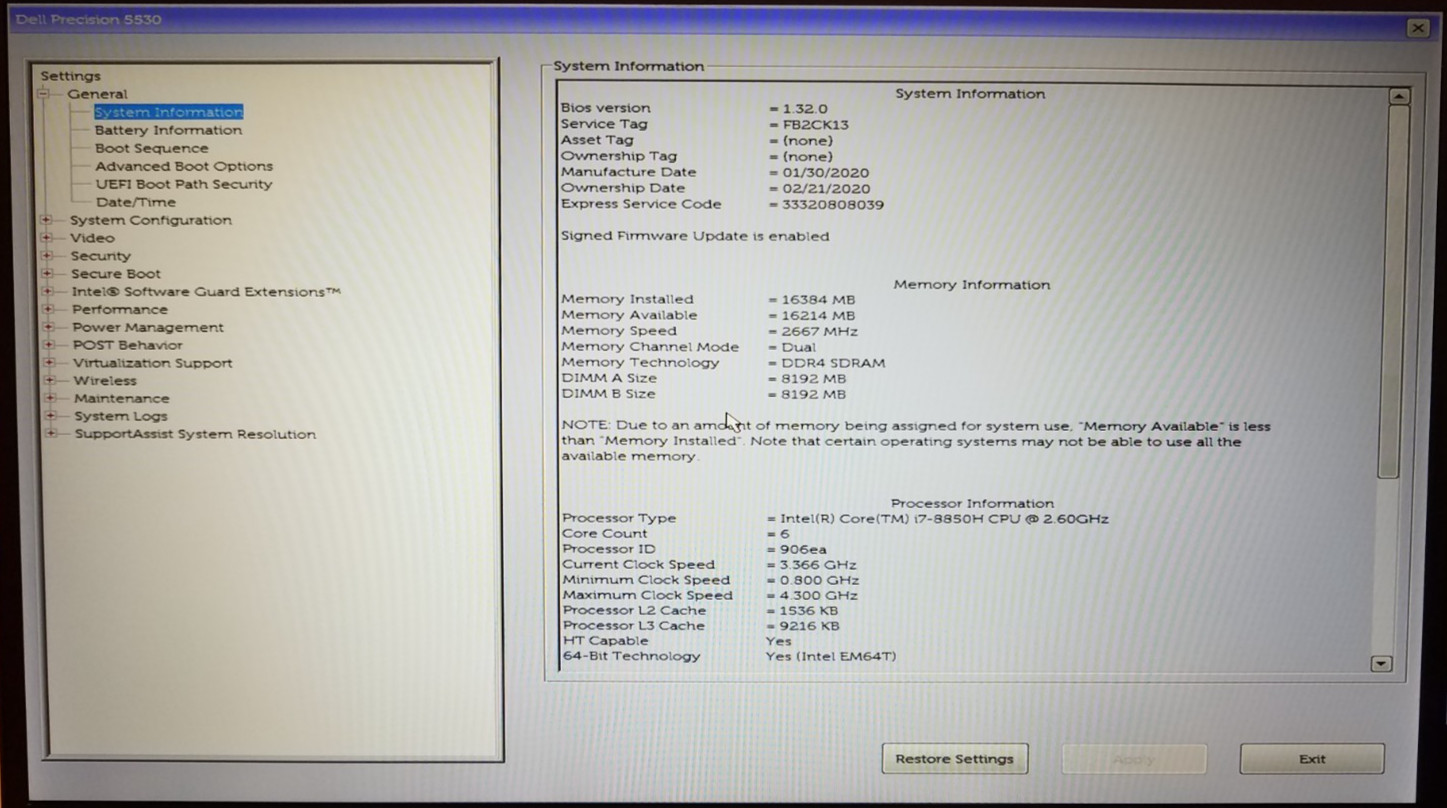The height and width of the screenshot is (808, 1447).
Task: Click Memory Installed value 16384 MB
Action: click(x=818, y=299)
